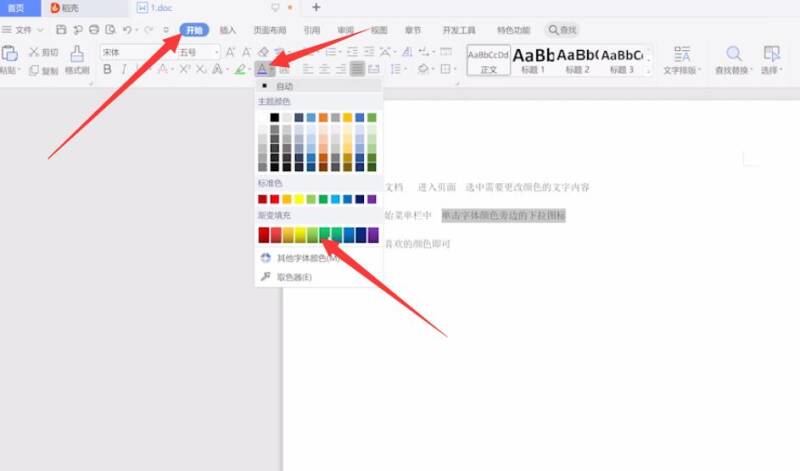
Task: Pick the green gradient fill swatch
Action: point(324,235)
